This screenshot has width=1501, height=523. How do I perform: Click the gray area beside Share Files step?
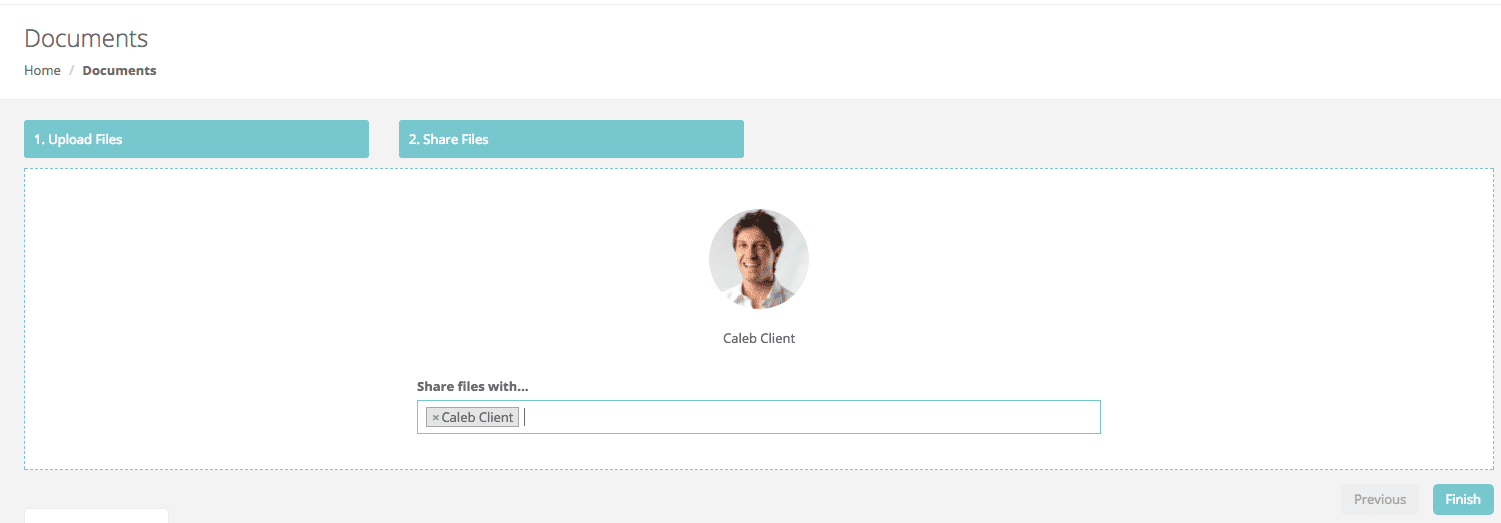(x=1120, y=139)
